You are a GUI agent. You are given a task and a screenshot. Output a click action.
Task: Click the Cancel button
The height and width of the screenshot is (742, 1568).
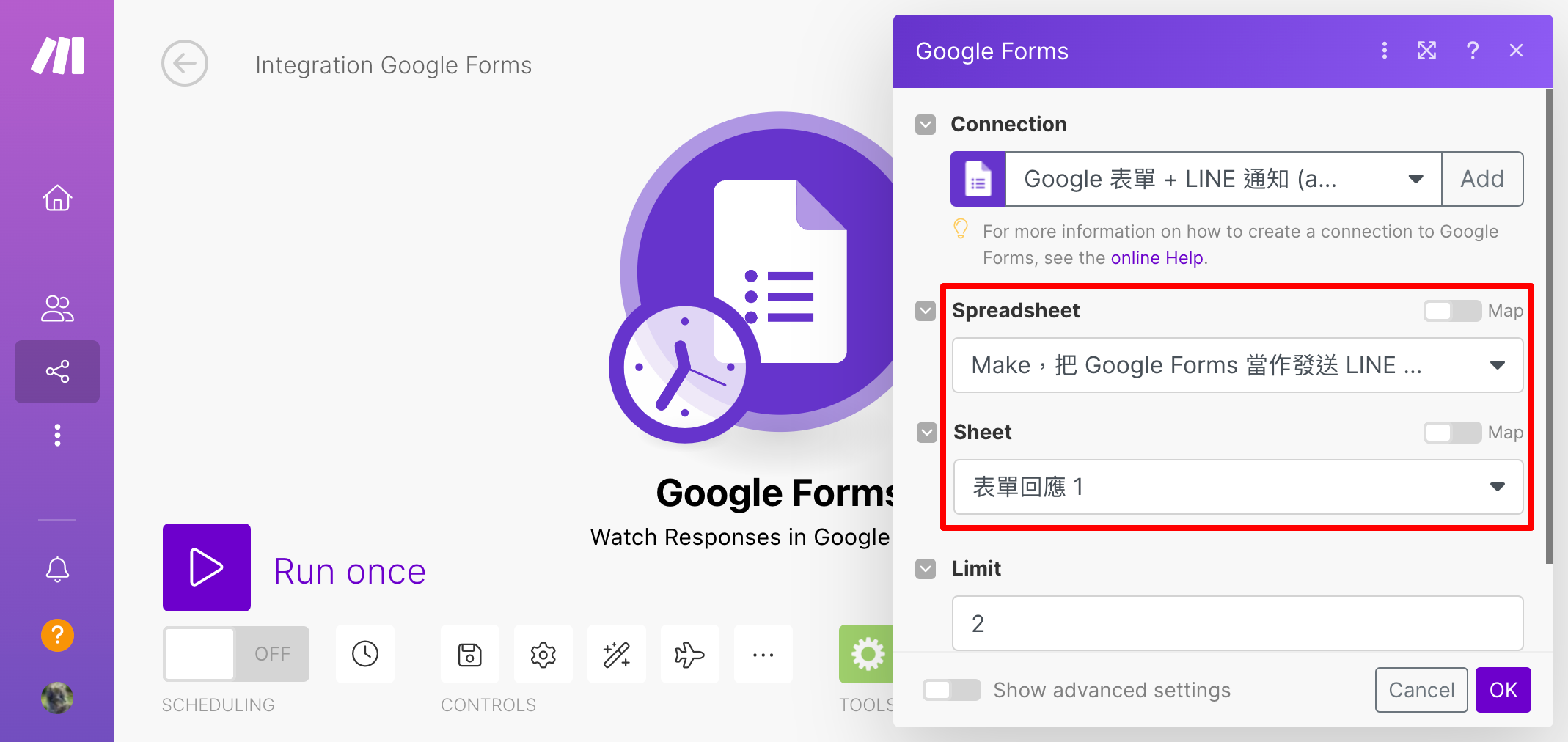[1421, 690]
